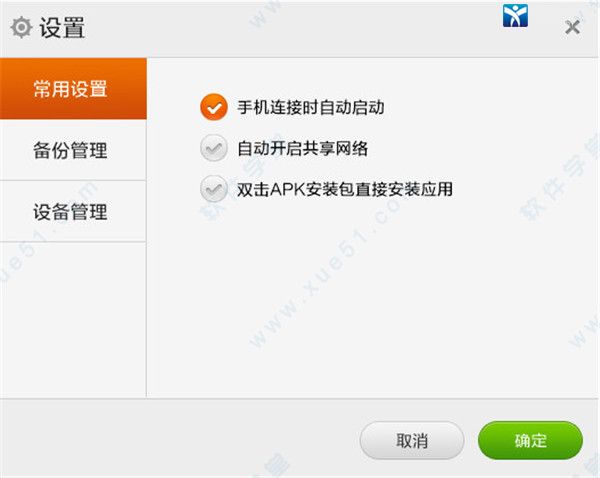Click empty sidebar area below 设备管理
600x478 pixels.
tap(73, 320)
